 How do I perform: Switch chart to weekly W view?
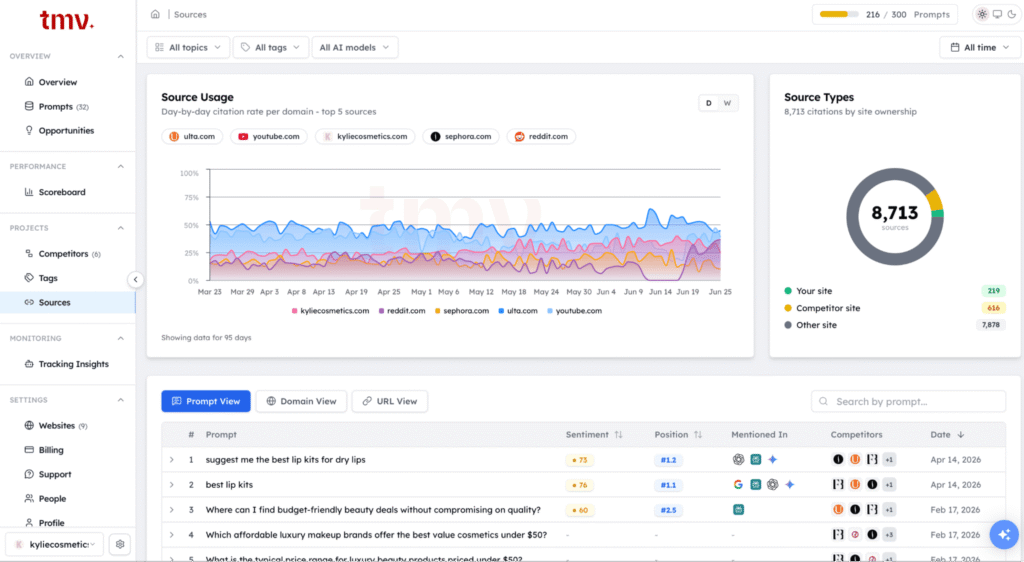(727, 103)
